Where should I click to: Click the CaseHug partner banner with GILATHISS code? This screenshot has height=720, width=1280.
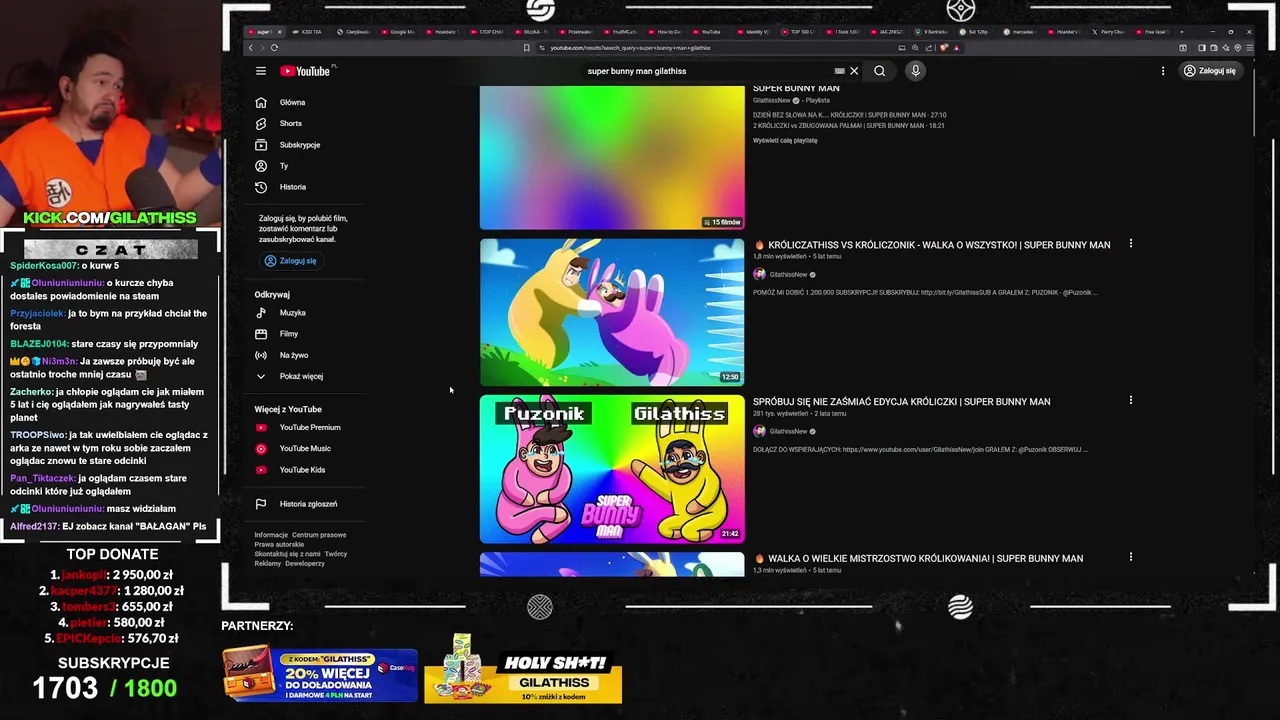[x=320, y=675]
